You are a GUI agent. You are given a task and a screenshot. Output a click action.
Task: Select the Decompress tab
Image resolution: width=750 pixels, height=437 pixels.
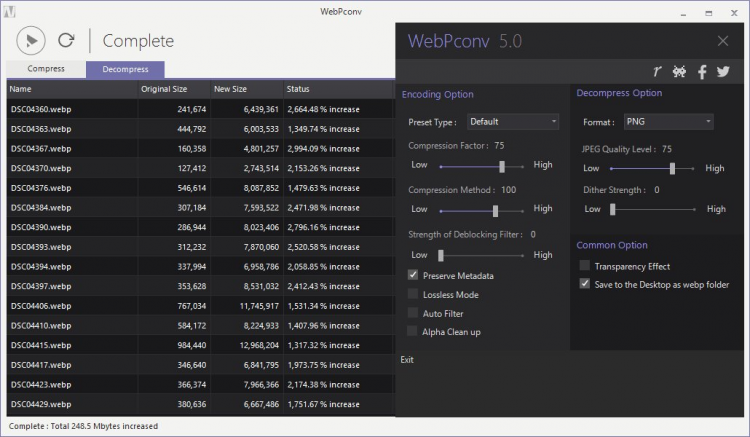tap(125, 69)
